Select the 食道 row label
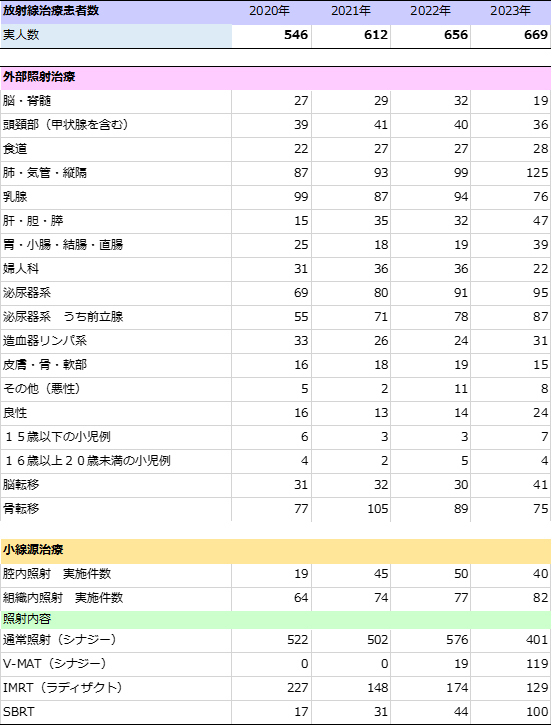 [x=15, y=149]
